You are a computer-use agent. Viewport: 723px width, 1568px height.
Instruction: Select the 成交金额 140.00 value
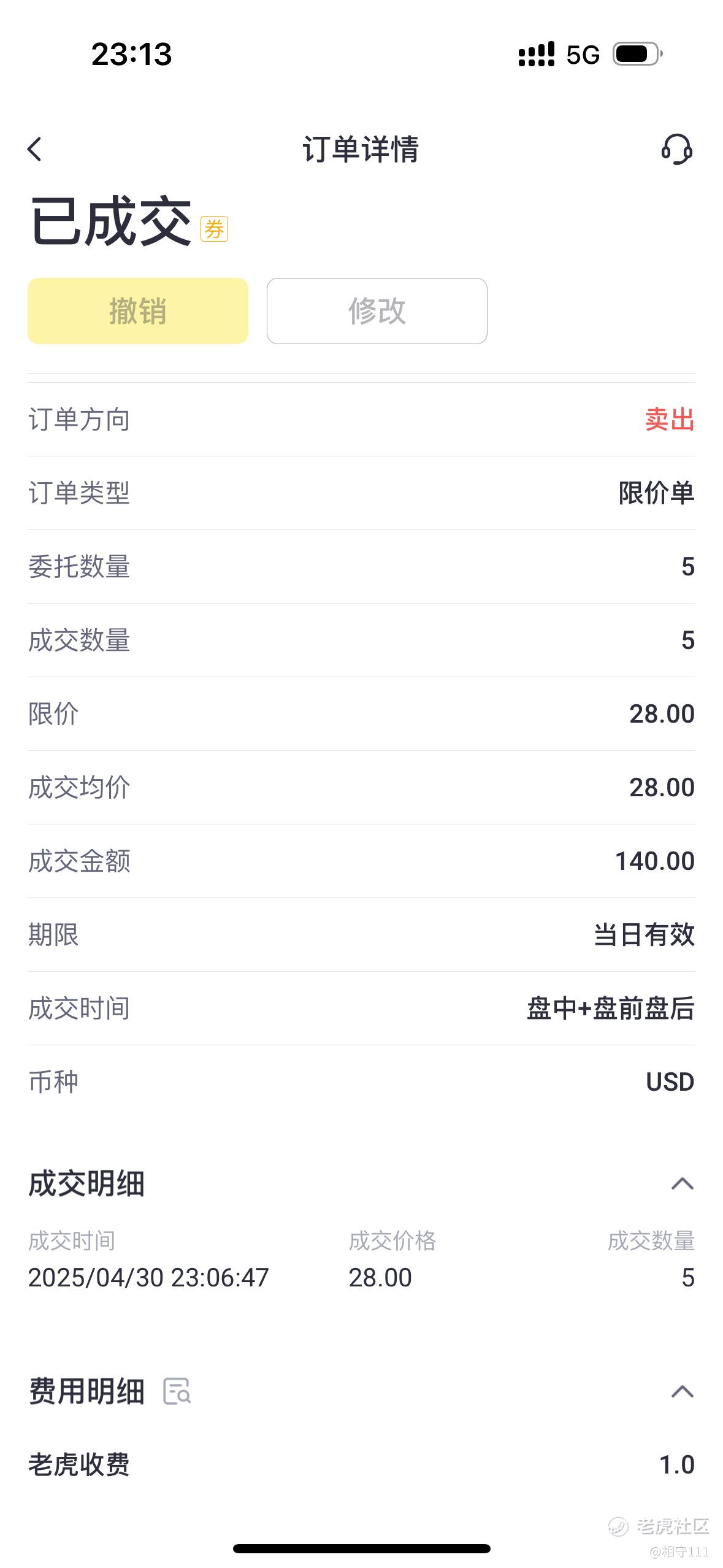coord(654,861)
